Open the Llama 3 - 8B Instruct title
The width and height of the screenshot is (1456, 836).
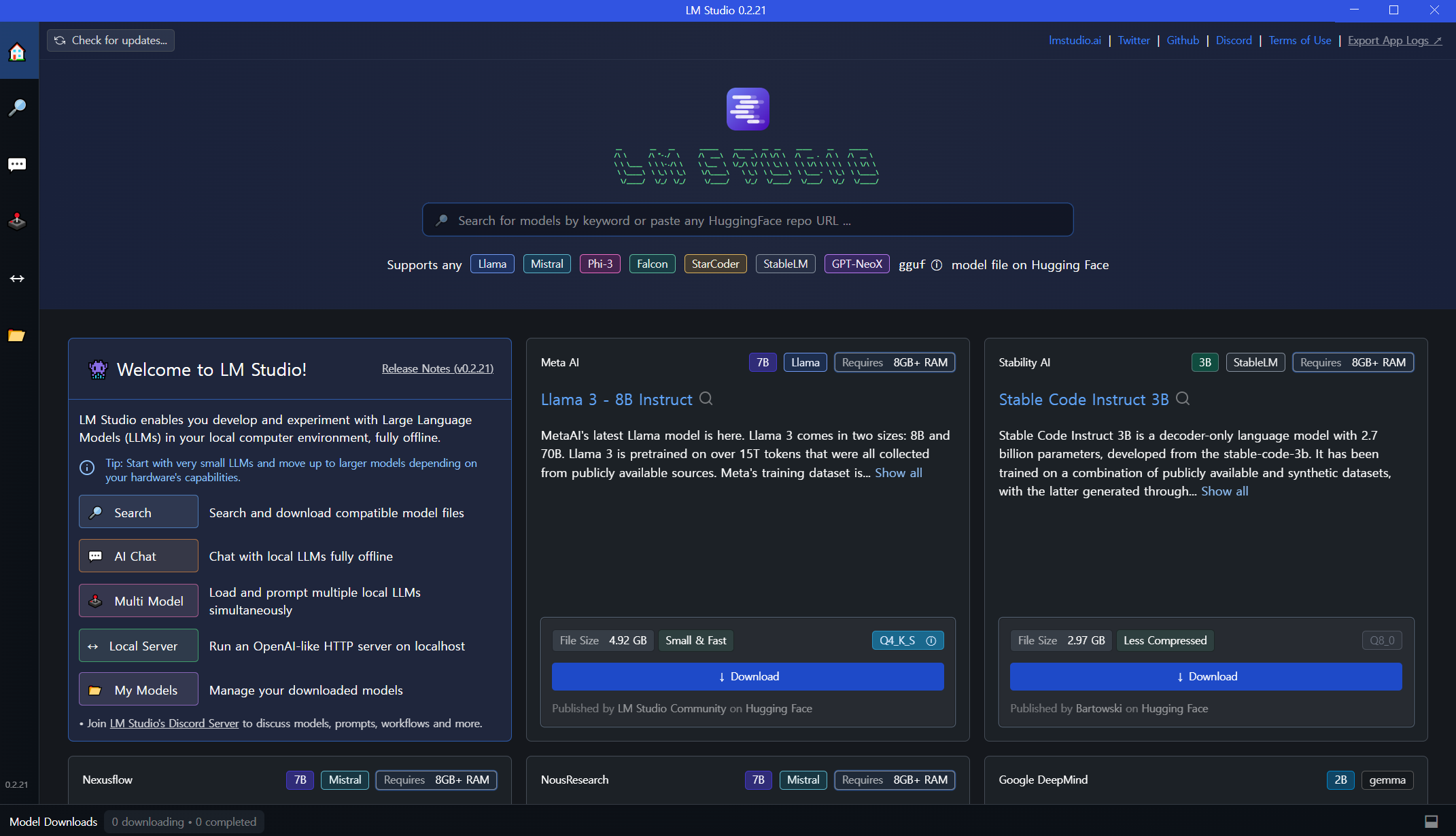617,400
